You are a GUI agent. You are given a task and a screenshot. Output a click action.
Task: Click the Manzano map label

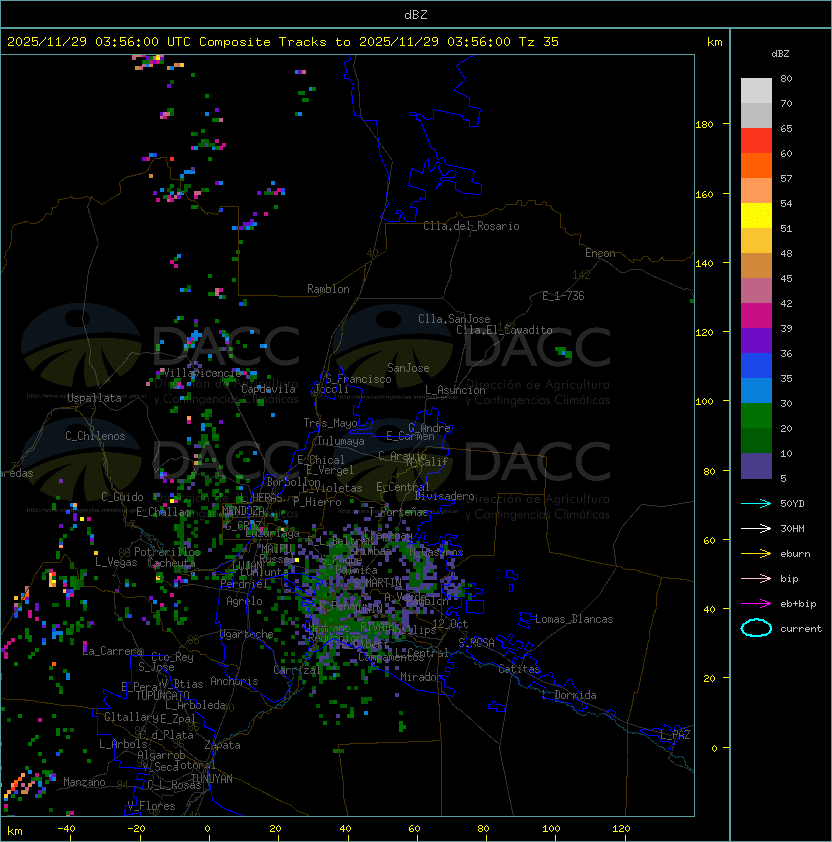tap(84, 782)
